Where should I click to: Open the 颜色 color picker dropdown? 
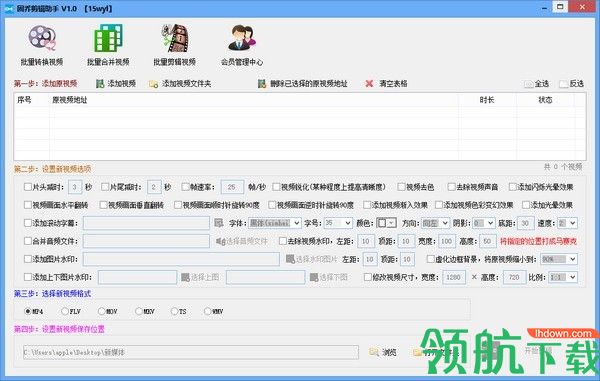tap(386, 223)
